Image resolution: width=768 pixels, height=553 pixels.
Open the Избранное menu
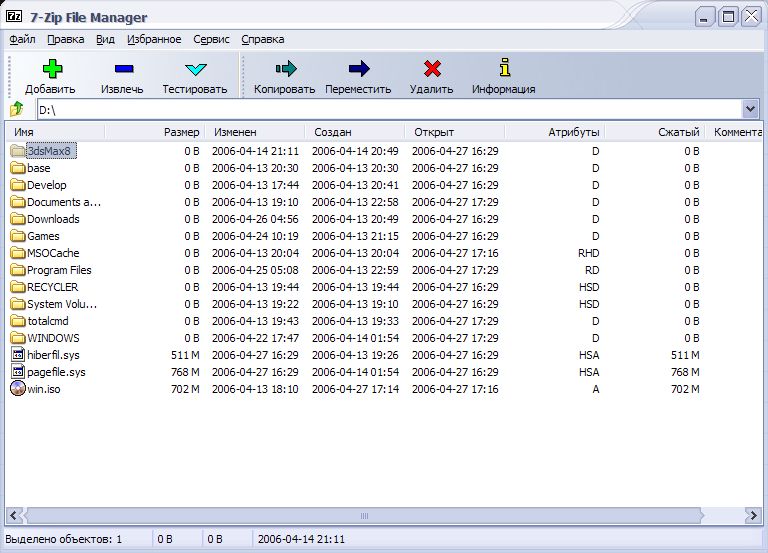click(x=154, y=39)
